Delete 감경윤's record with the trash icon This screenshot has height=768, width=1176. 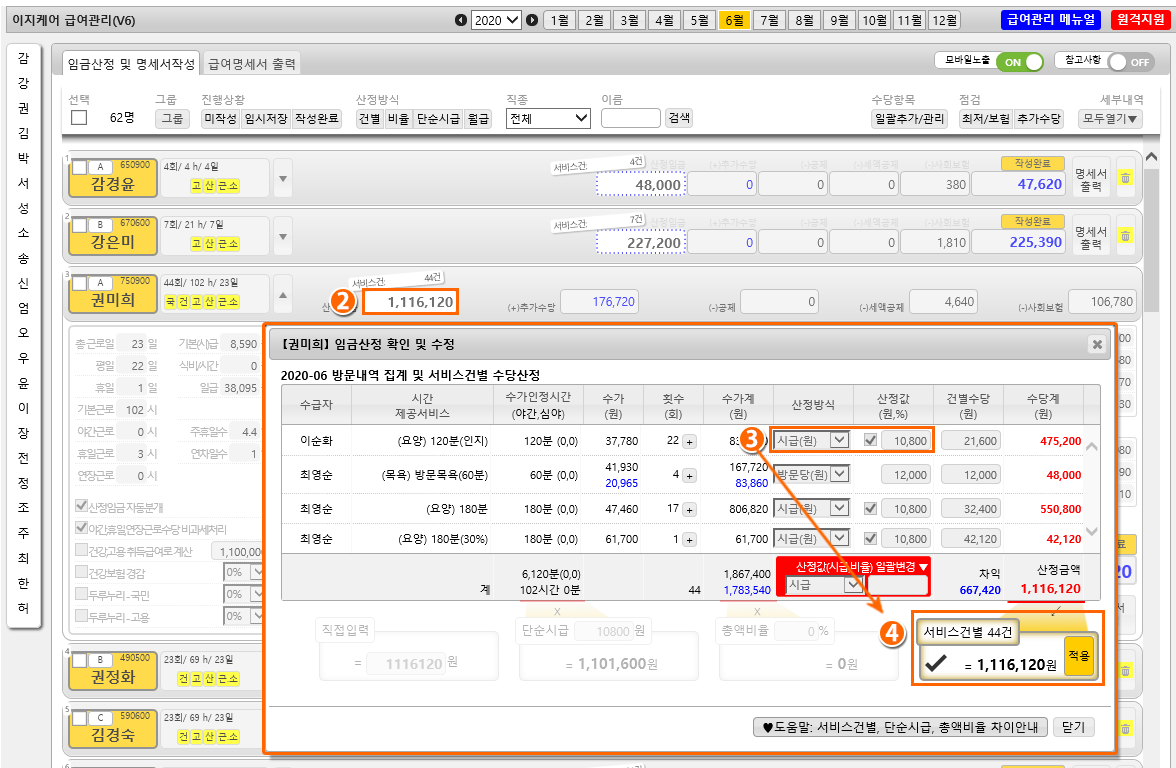point(1125,178)
